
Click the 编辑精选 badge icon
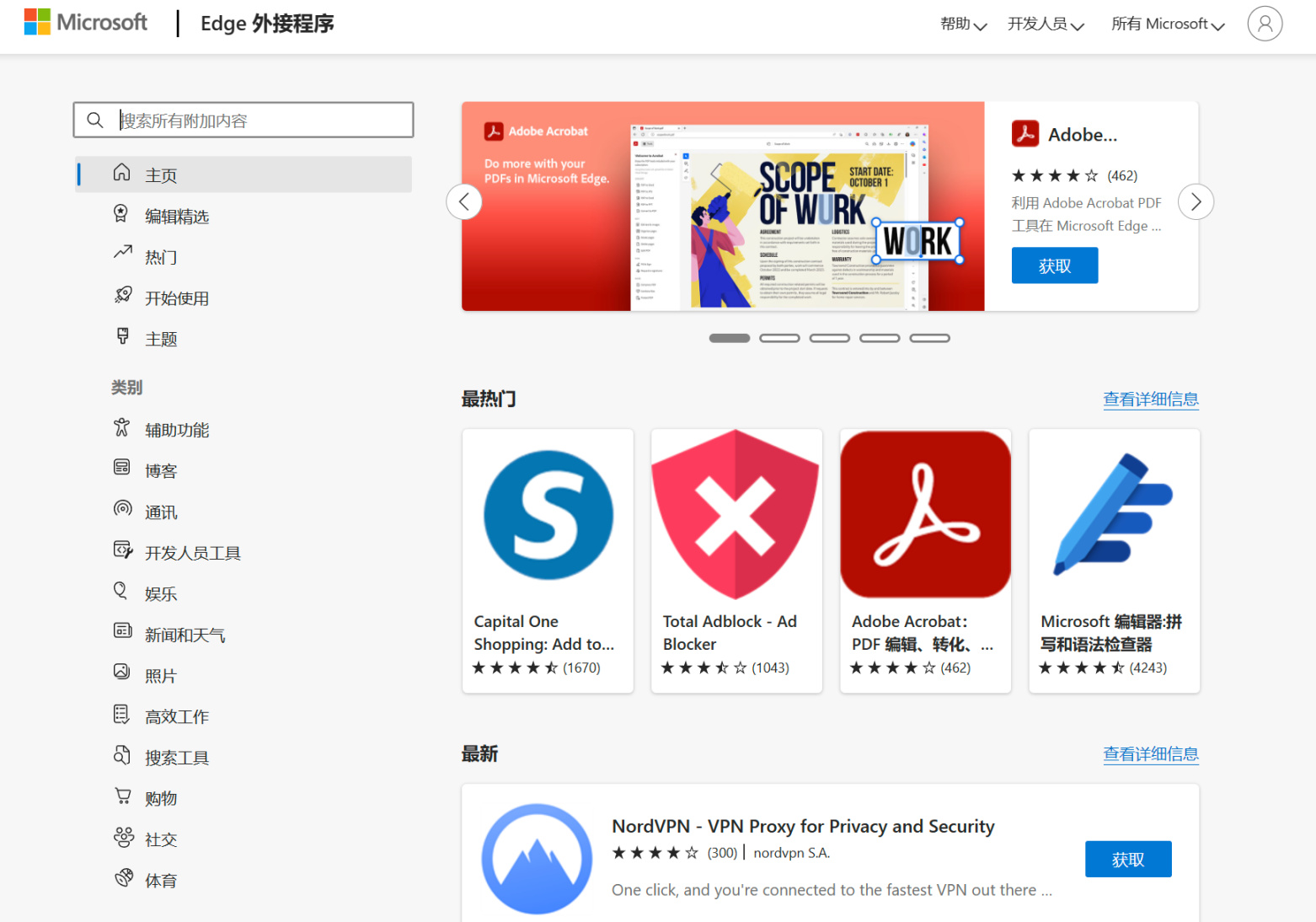[x=121, y=214]
